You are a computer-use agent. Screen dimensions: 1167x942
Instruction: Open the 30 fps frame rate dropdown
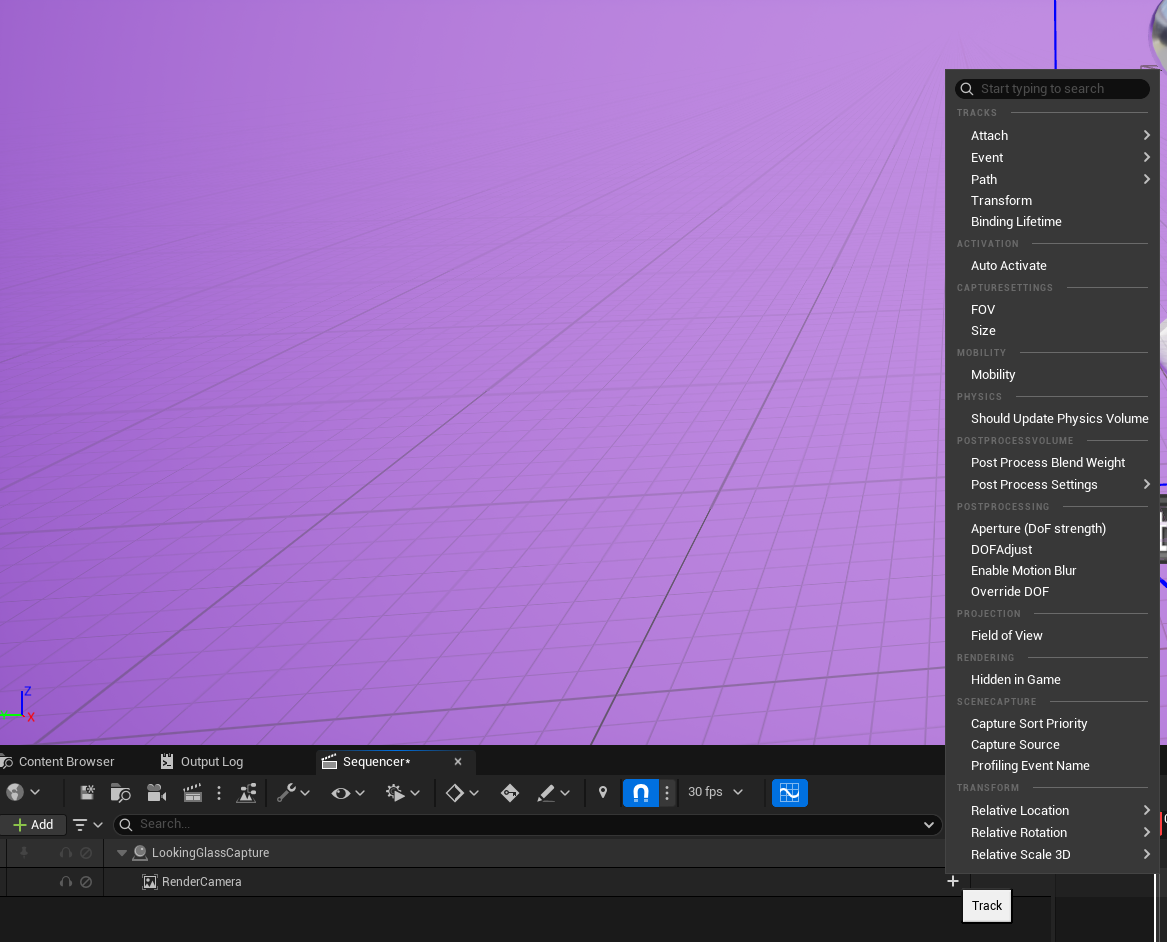[716, 792]
